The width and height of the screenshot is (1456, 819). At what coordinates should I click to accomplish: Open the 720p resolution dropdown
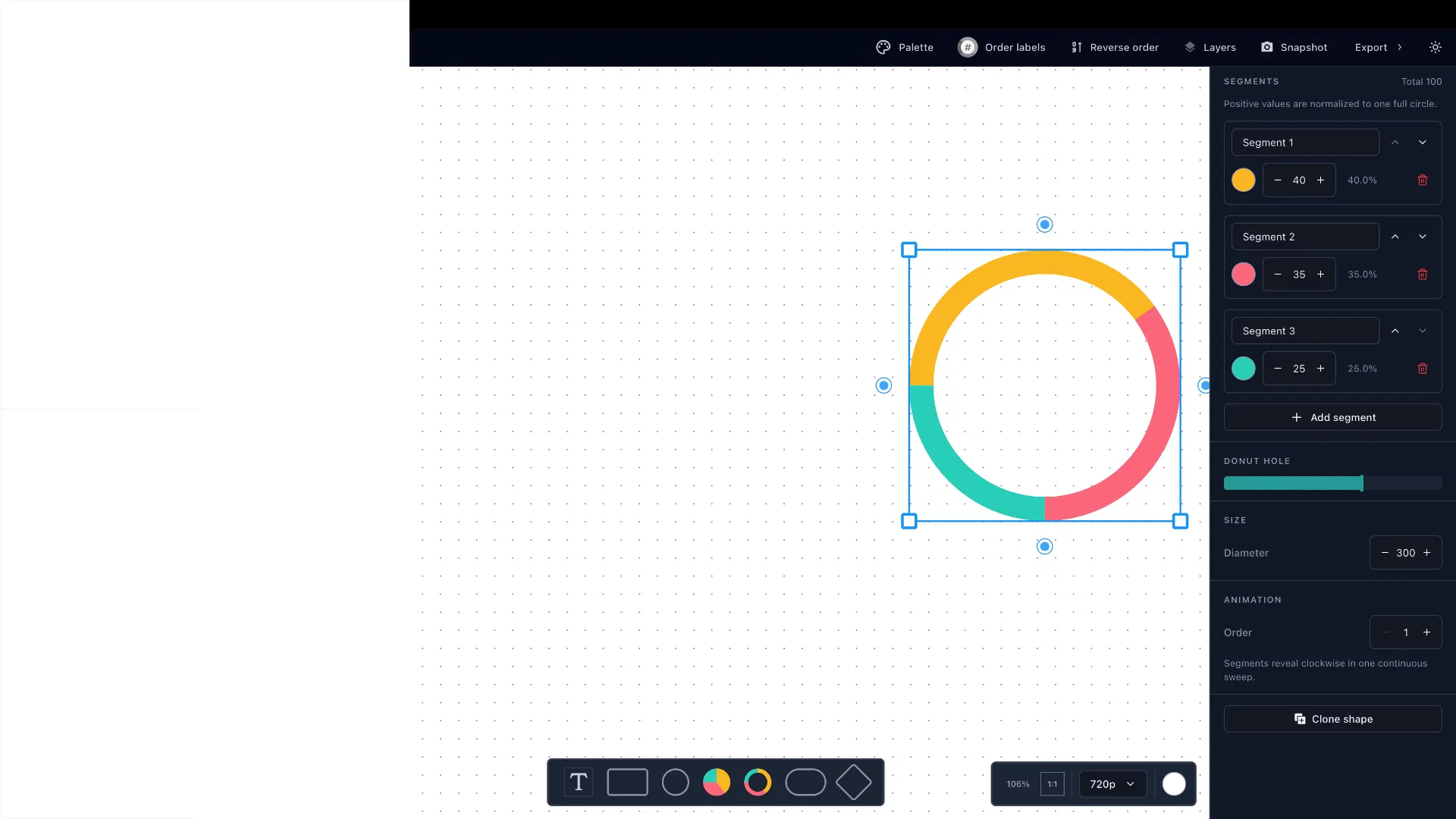(1112, 784)
